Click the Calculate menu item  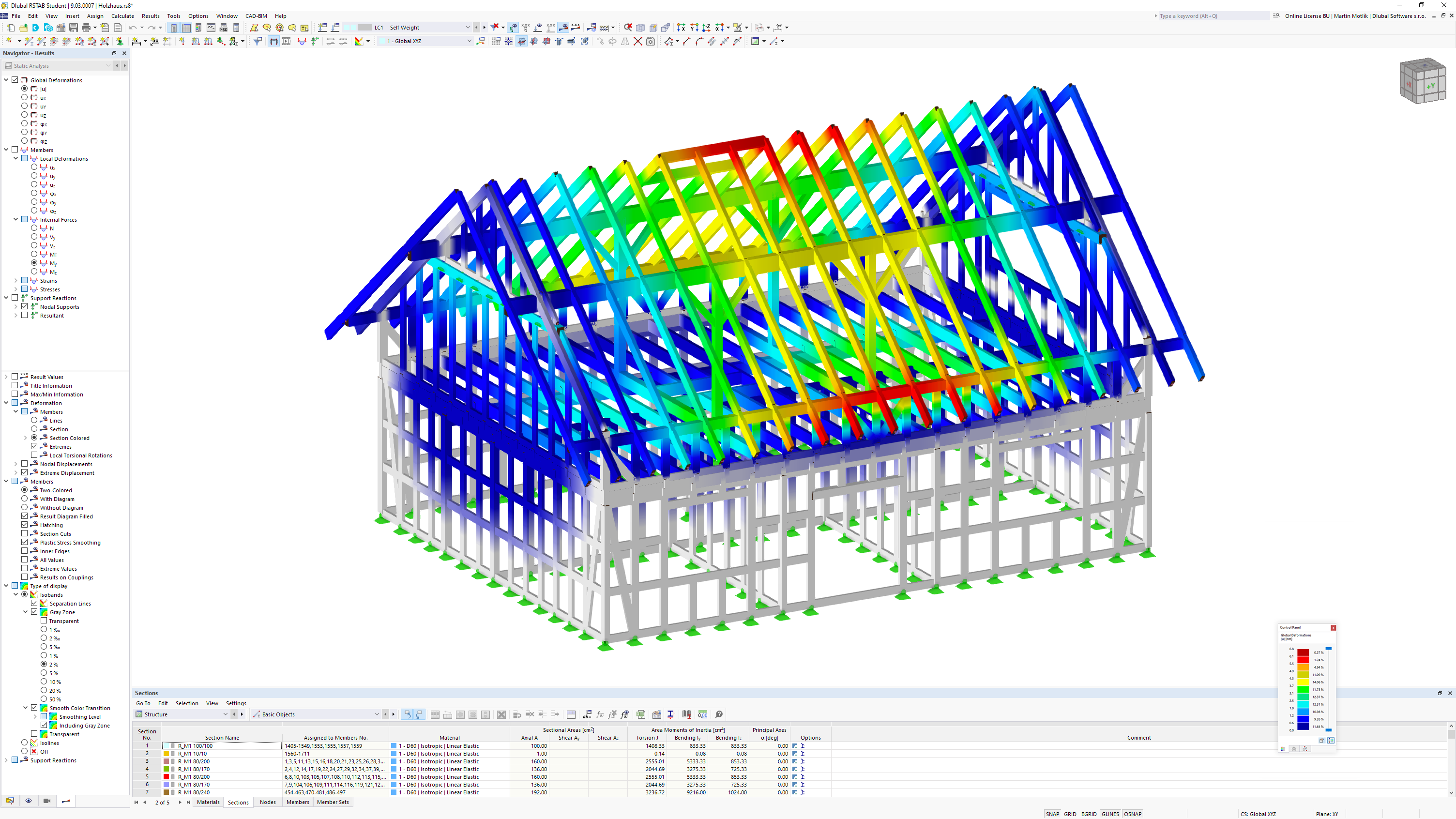pos(123,16)
